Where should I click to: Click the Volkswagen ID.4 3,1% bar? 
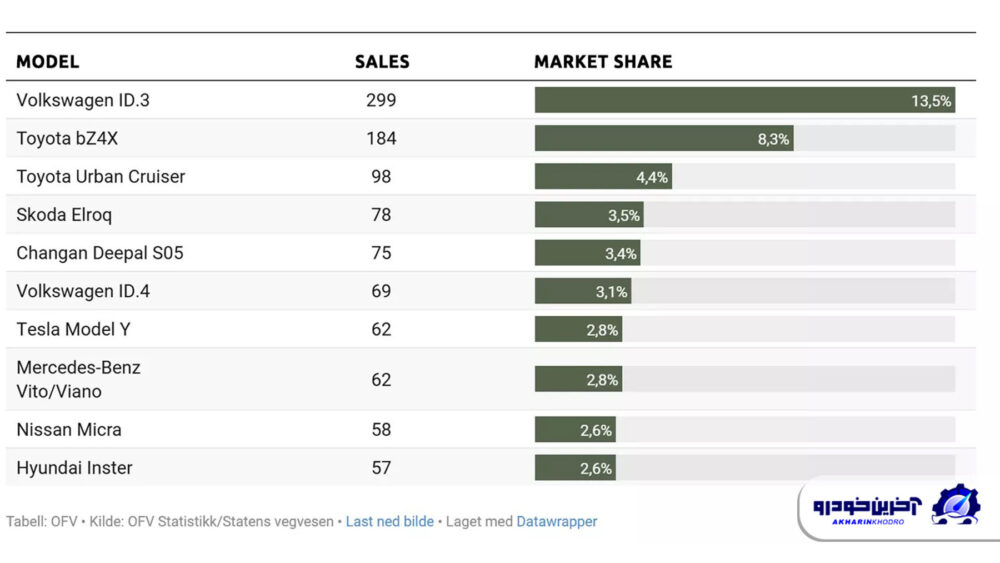(x=582, y=291)
